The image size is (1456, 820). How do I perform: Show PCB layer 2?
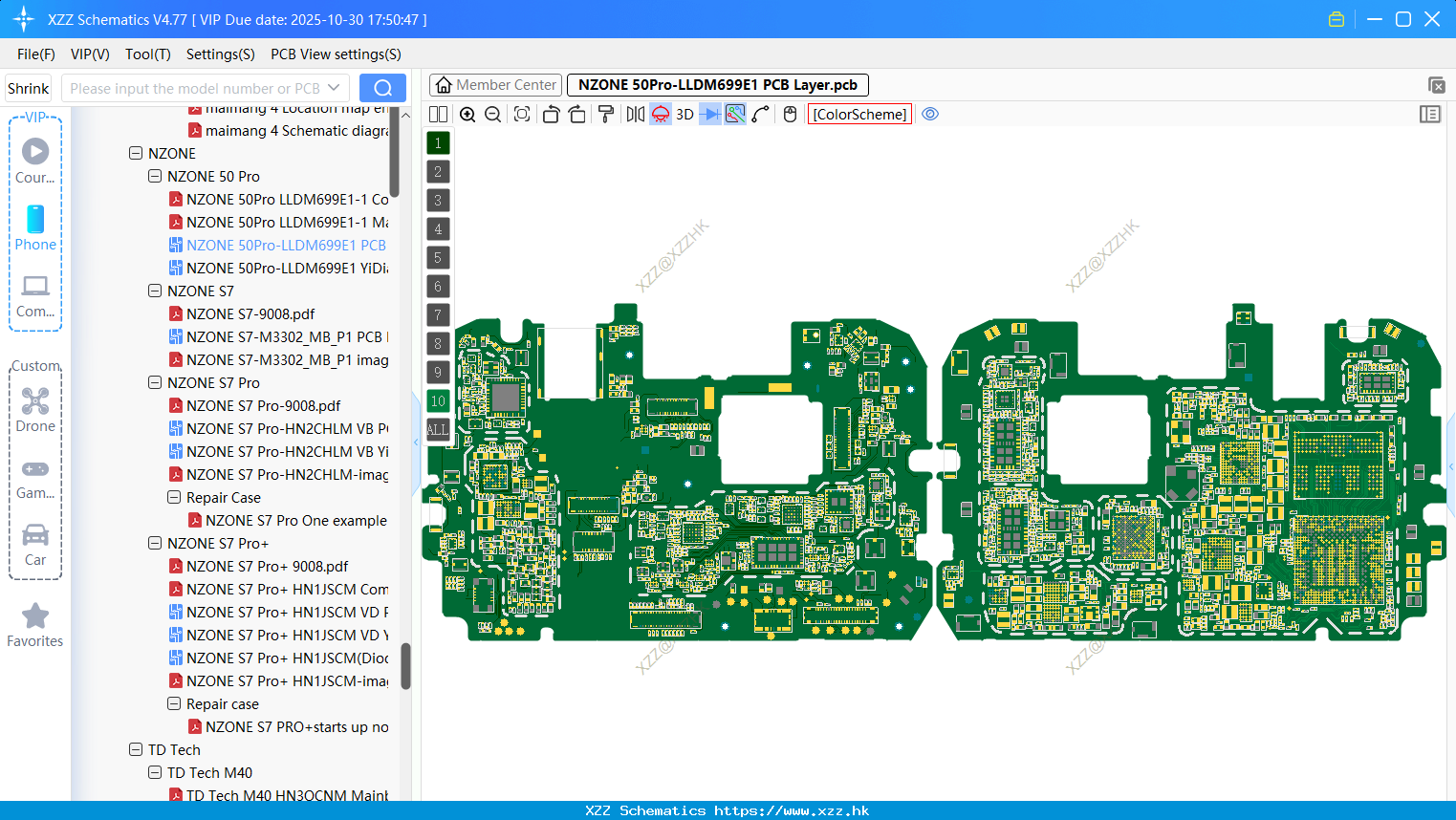438,171
